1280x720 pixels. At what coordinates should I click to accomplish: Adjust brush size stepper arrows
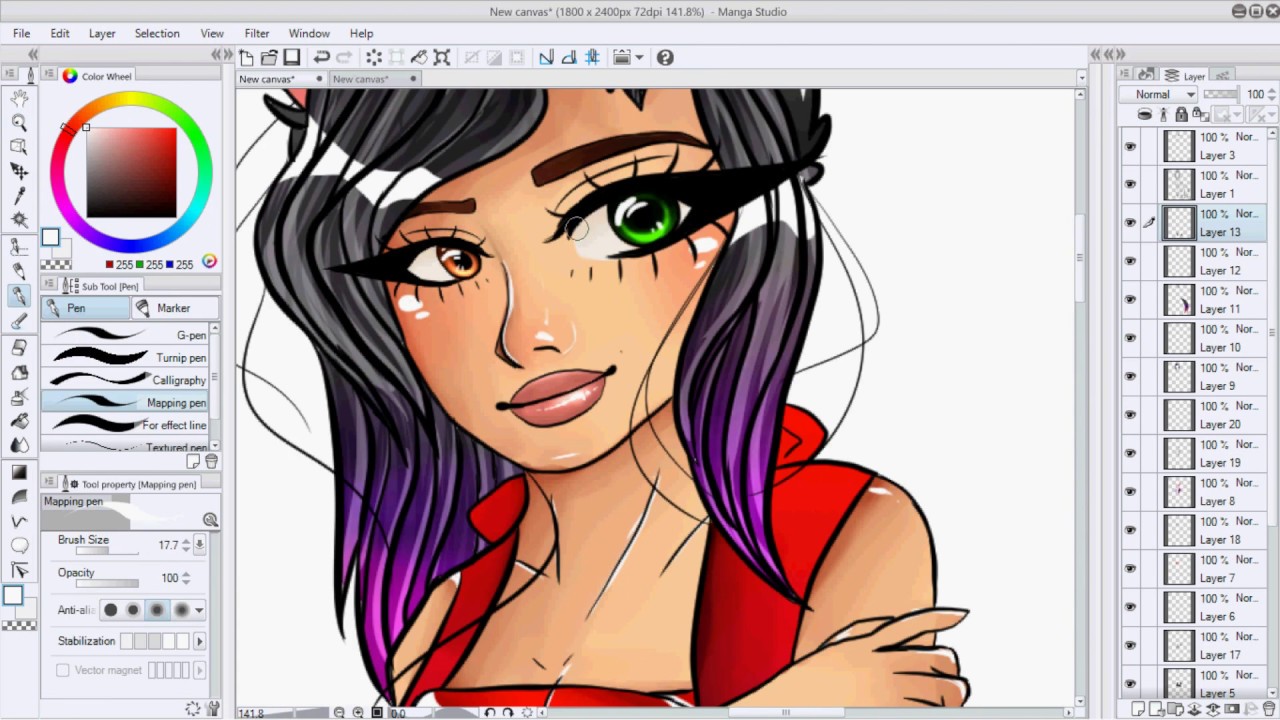[x=186, y=545]
